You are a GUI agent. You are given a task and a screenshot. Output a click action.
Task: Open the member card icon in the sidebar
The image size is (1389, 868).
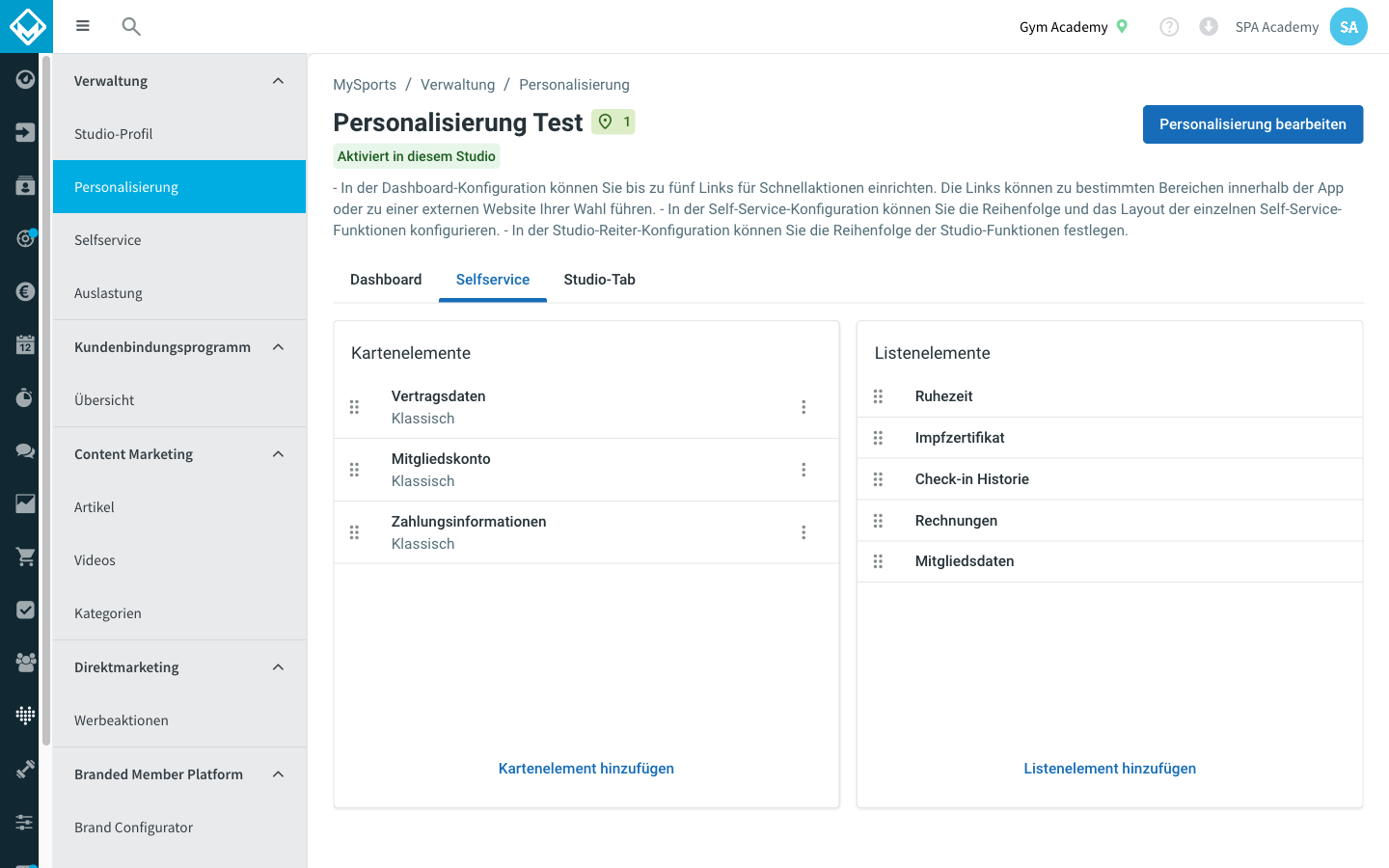click(25, 185)
